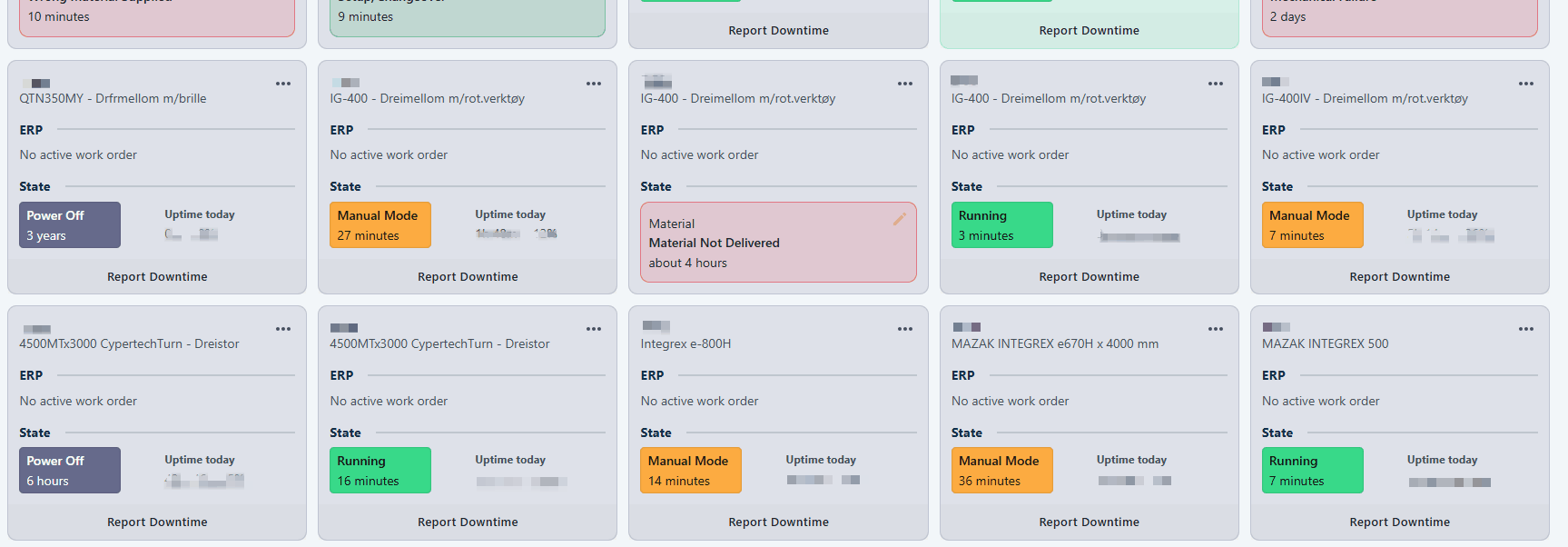Select the Running 16 minutes state badge
This screenshot has height=547, width=1568.
(380, 471)
